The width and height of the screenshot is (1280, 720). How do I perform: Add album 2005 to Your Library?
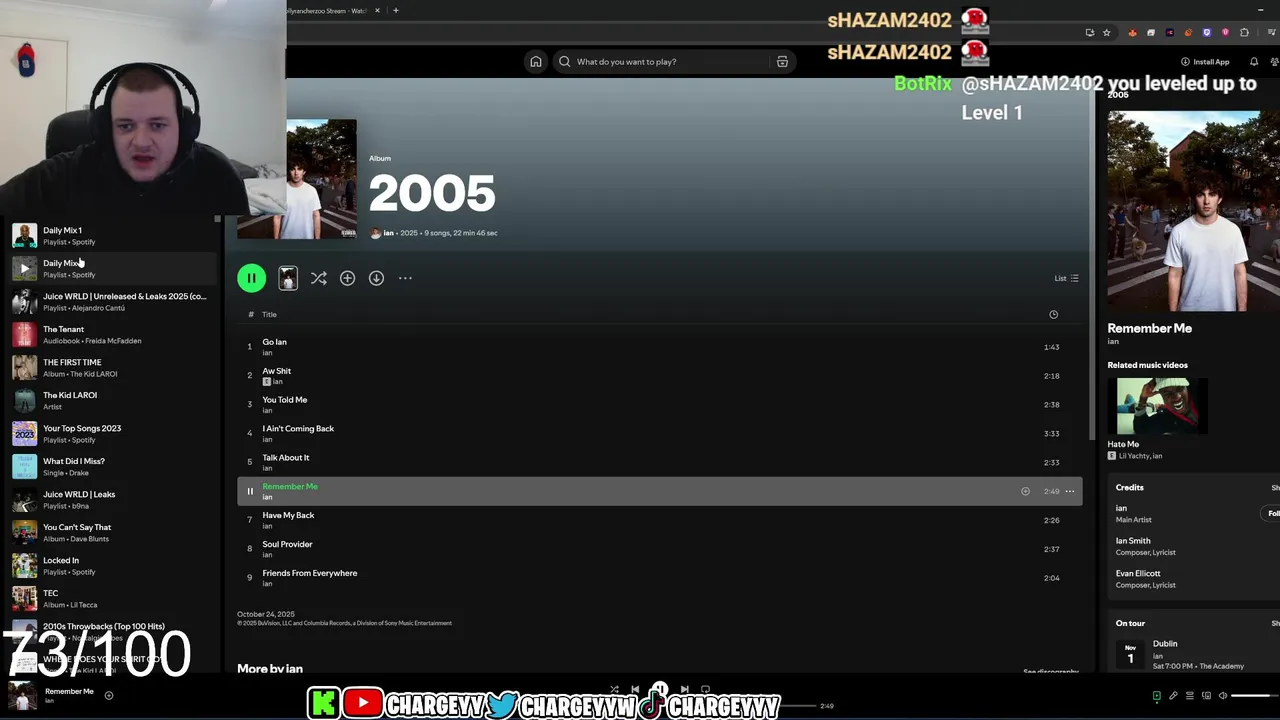[x=347, y=278]
